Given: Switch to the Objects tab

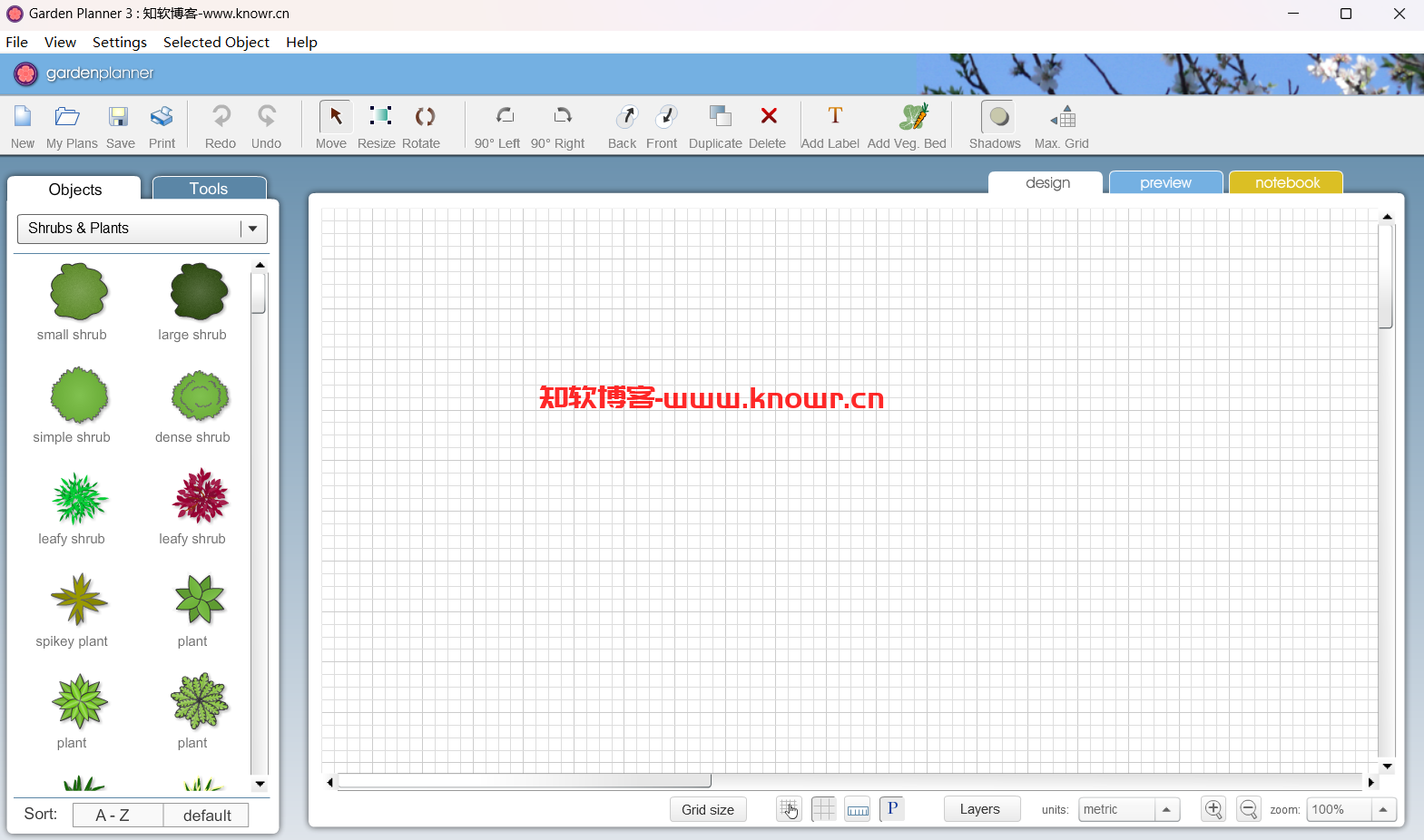Looking at the screenshot, I should click(x=74, y=189).
